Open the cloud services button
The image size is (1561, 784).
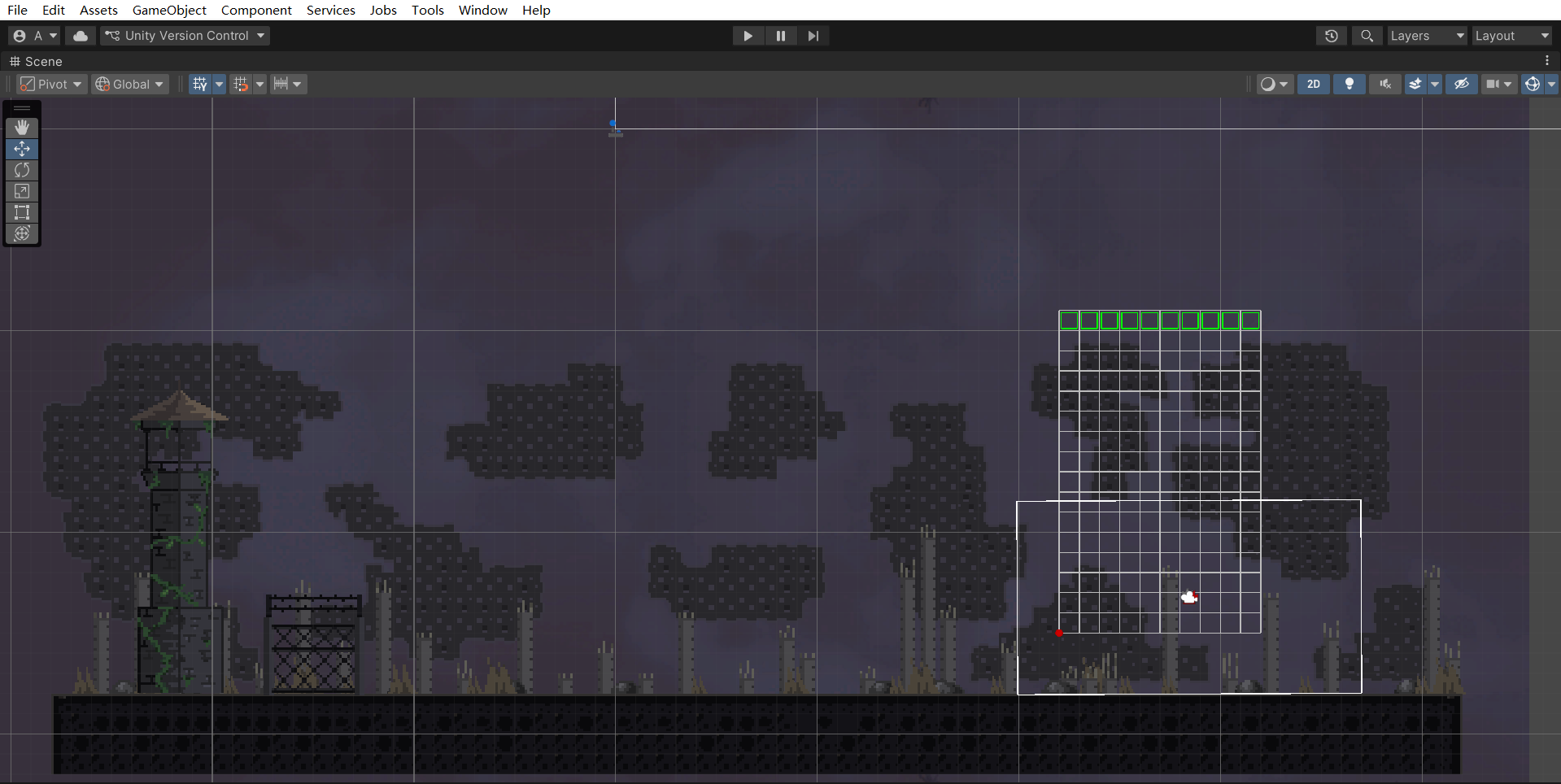[81, 36]
